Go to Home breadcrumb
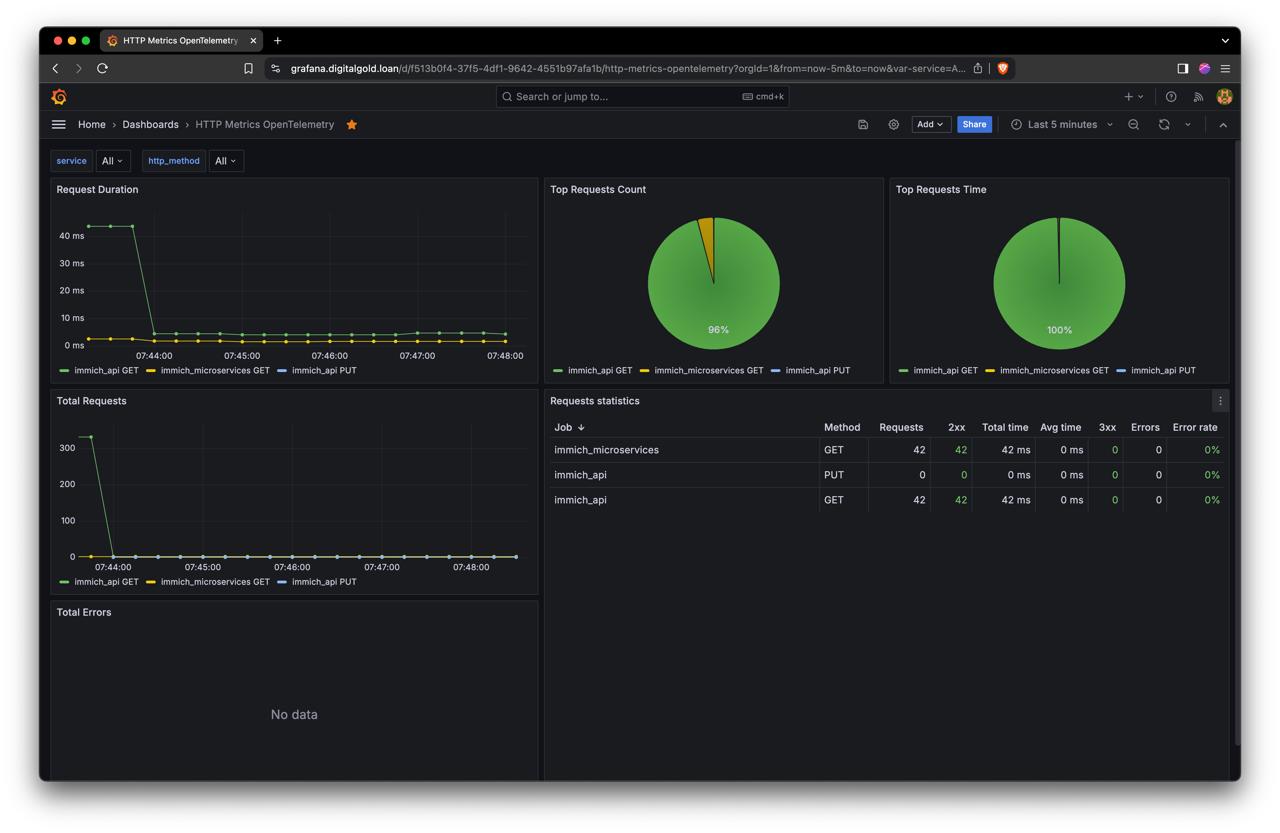Image resolution: width=1280 pixels, height=833 pixels. (x=92, y=125)
